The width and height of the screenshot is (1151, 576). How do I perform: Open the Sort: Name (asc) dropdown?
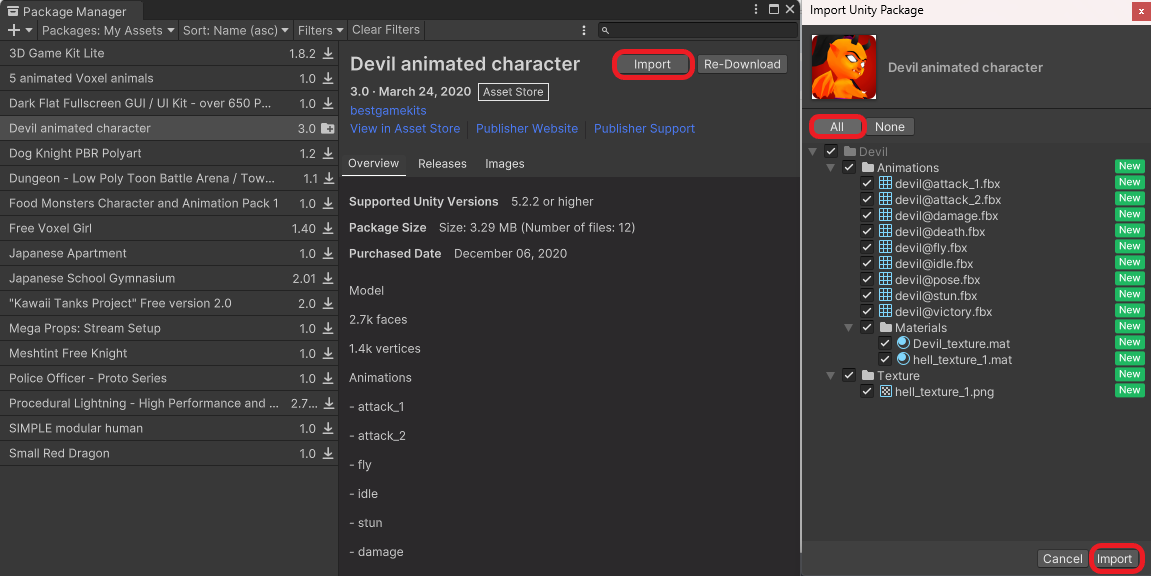(236, 30)
